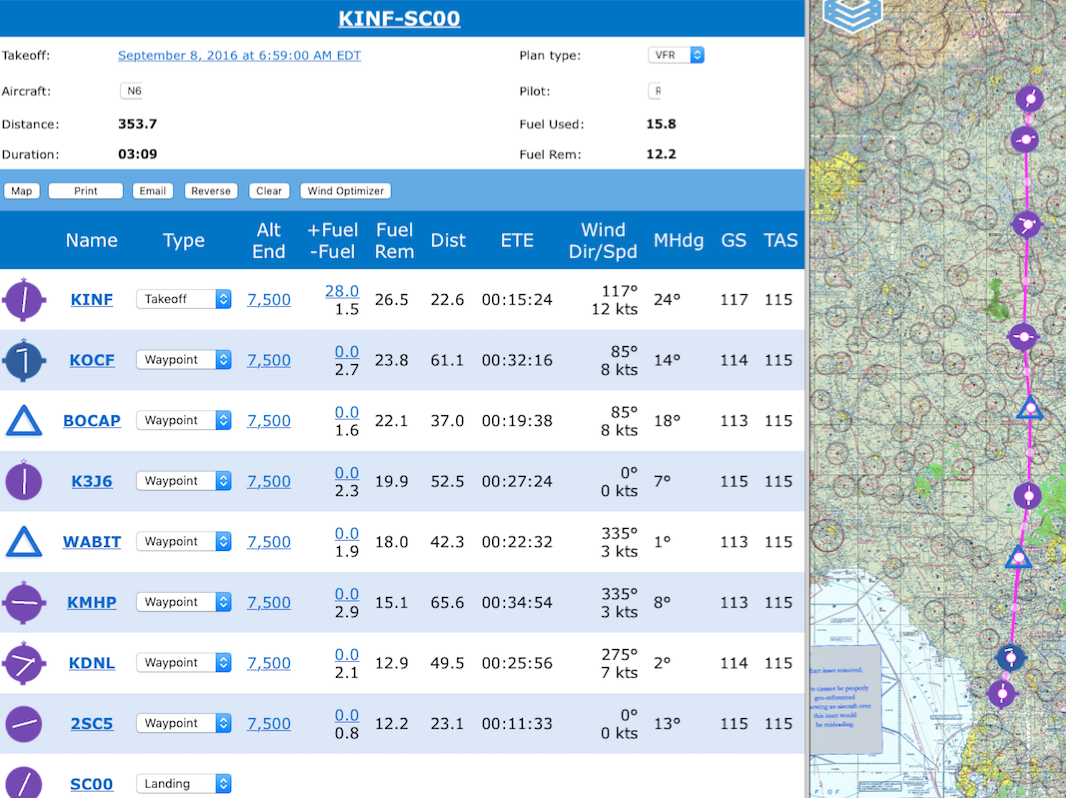Screen dimensions: 1066x798
Task: Edit the KMHP 0.0 added fuel link
Action: pyautogui.click(x=347, y=593)
